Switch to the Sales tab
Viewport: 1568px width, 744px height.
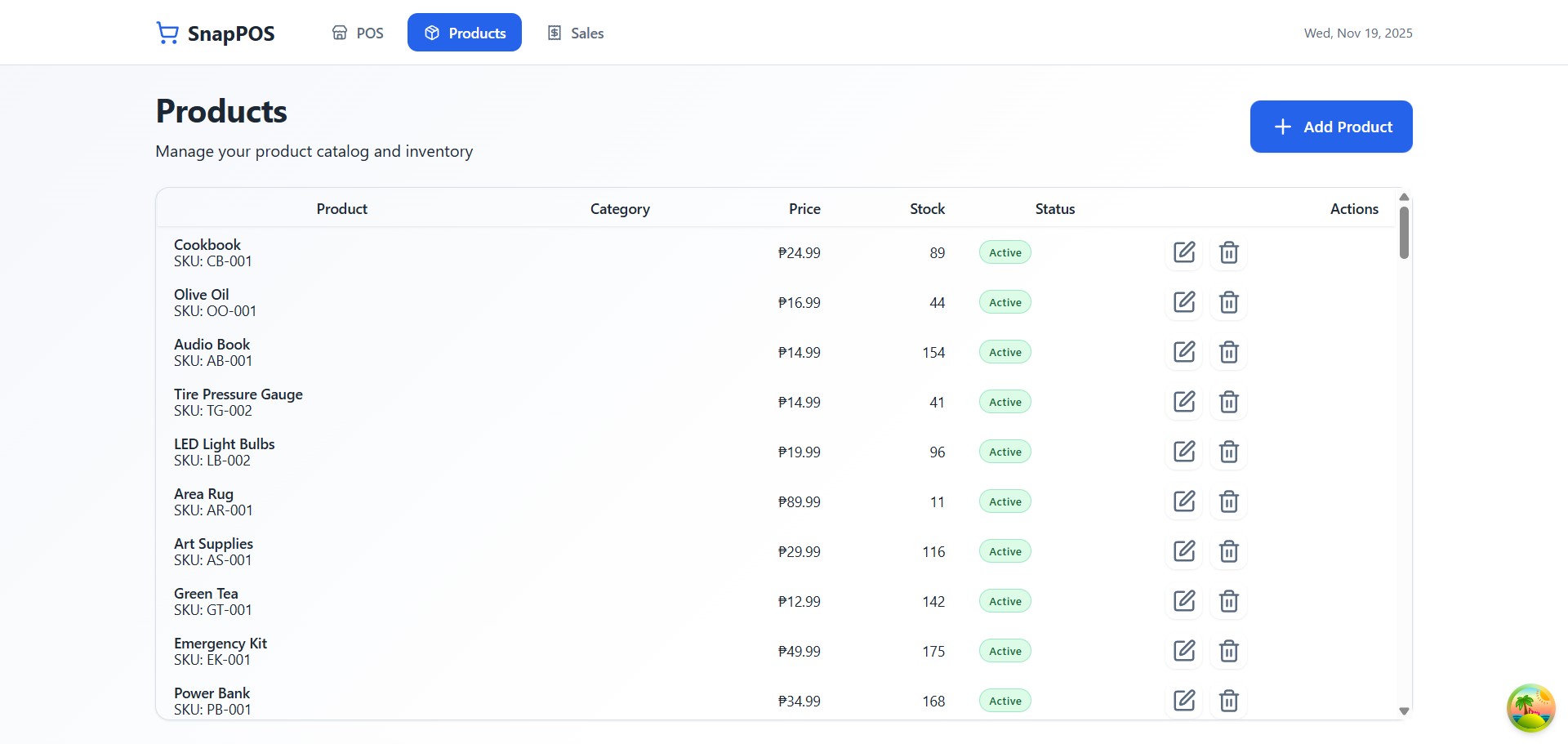pos(575,32)
